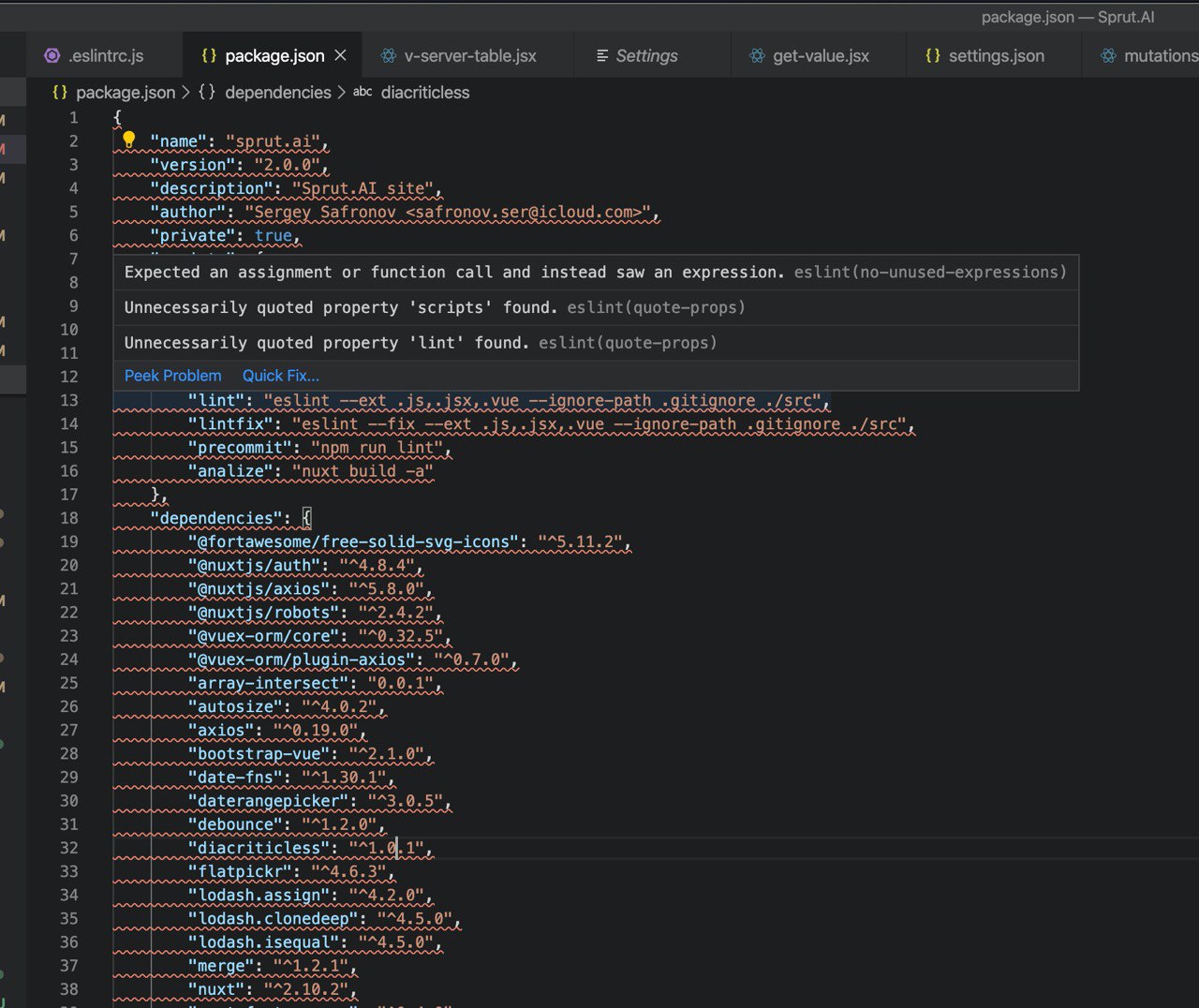Screen dimensions: 1199x1008
Task: Open the dependencies breadcrumb picker
Action: [278, 93]
